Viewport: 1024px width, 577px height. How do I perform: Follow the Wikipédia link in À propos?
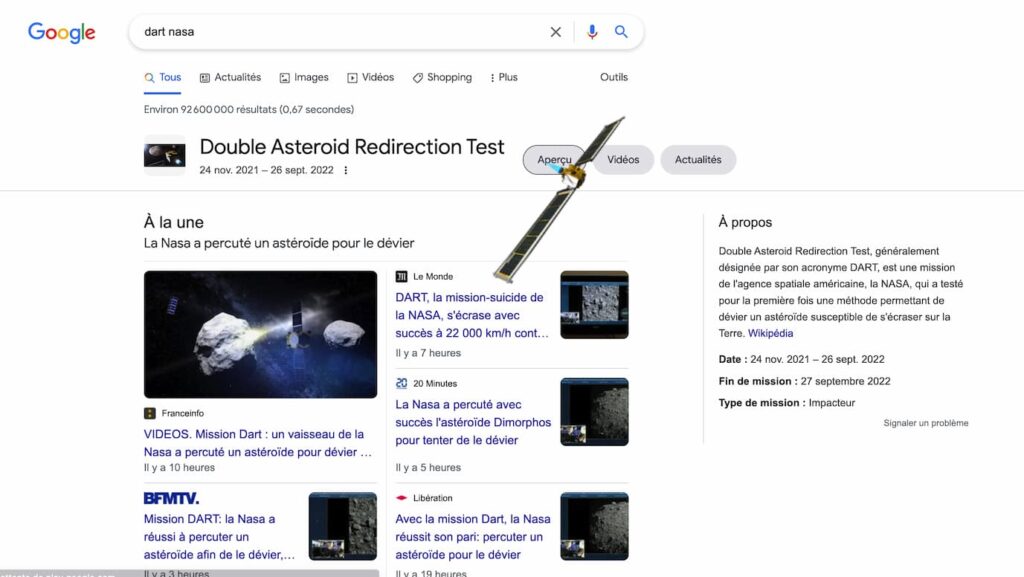pyautogui.click(x=771, y=334)
